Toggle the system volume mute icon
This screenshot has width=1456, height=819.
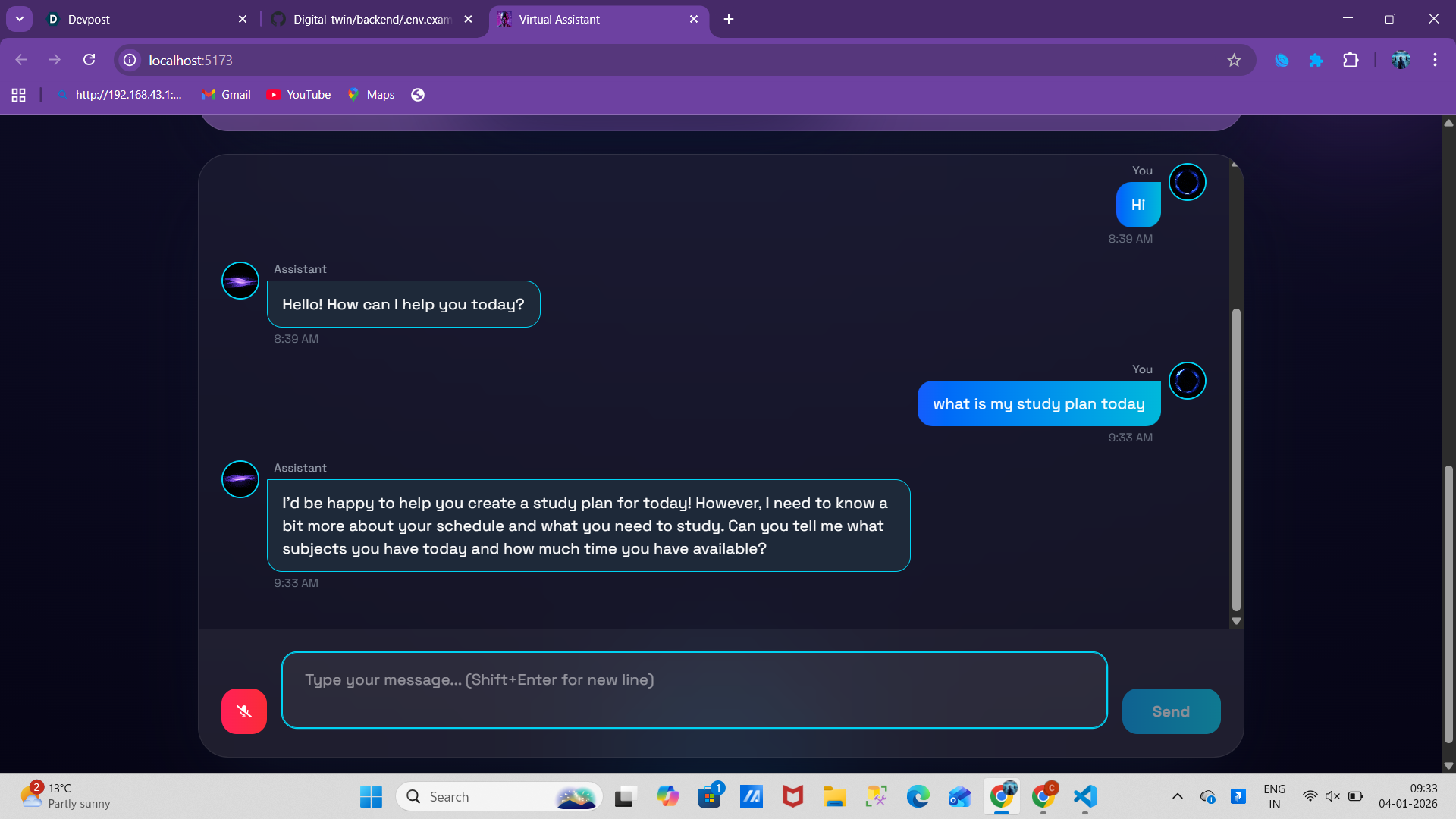click(x=1332, y=796)
